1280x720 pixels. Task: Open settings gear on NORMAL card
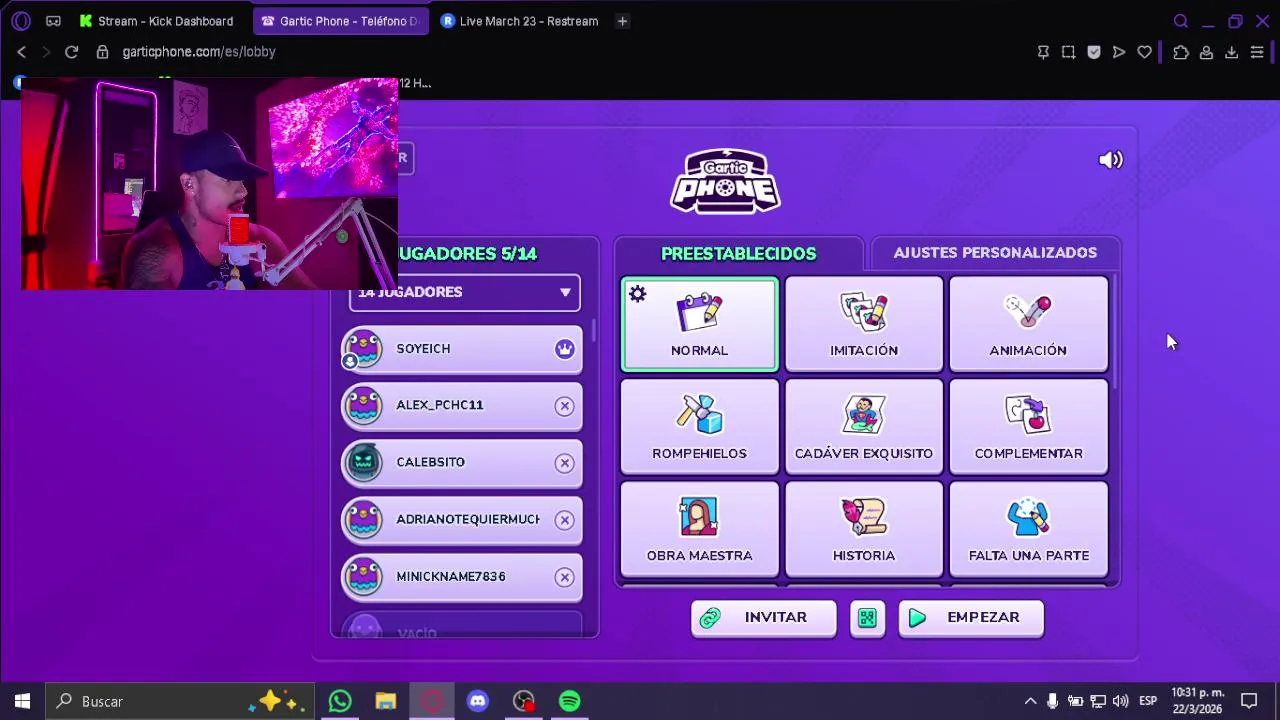point(637,294)
